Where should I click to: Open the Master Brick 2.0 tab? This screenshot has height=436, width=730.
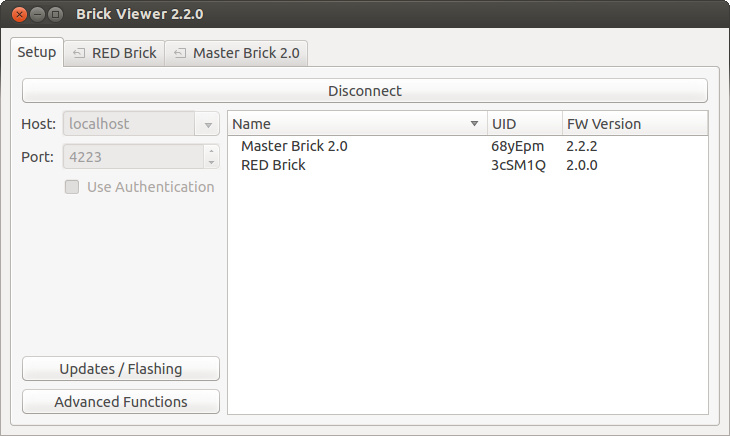coord(237,53)
